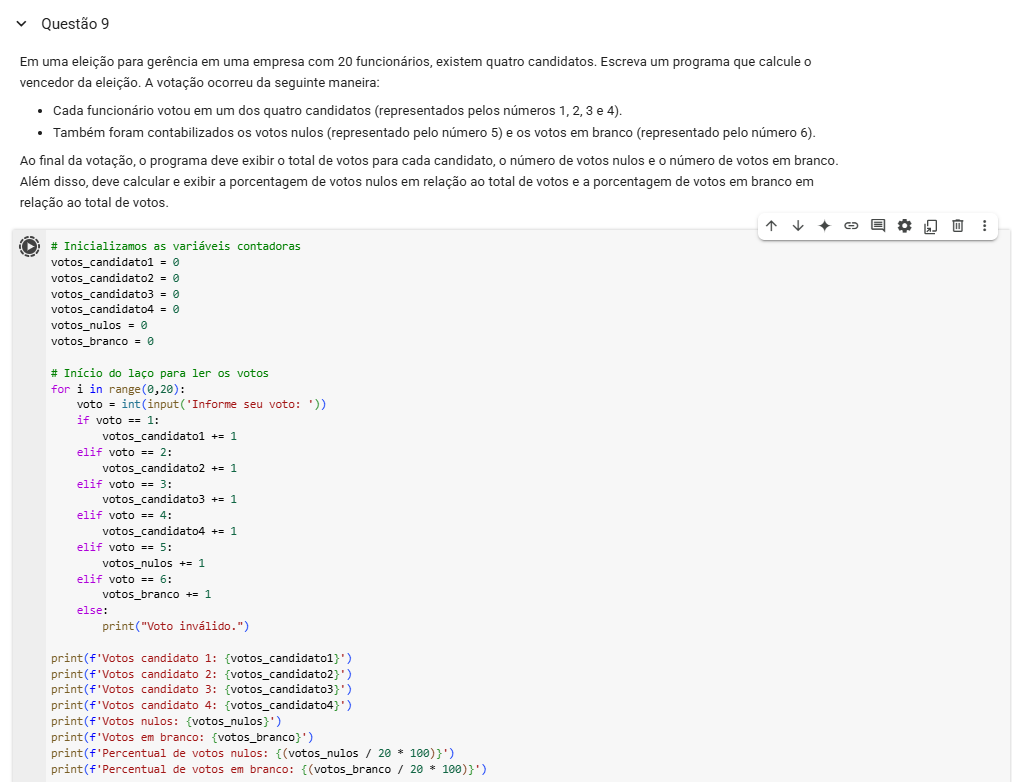The image size is (1012, 782).
Task: Open more cell actions menu
Action: click(984, 226)
